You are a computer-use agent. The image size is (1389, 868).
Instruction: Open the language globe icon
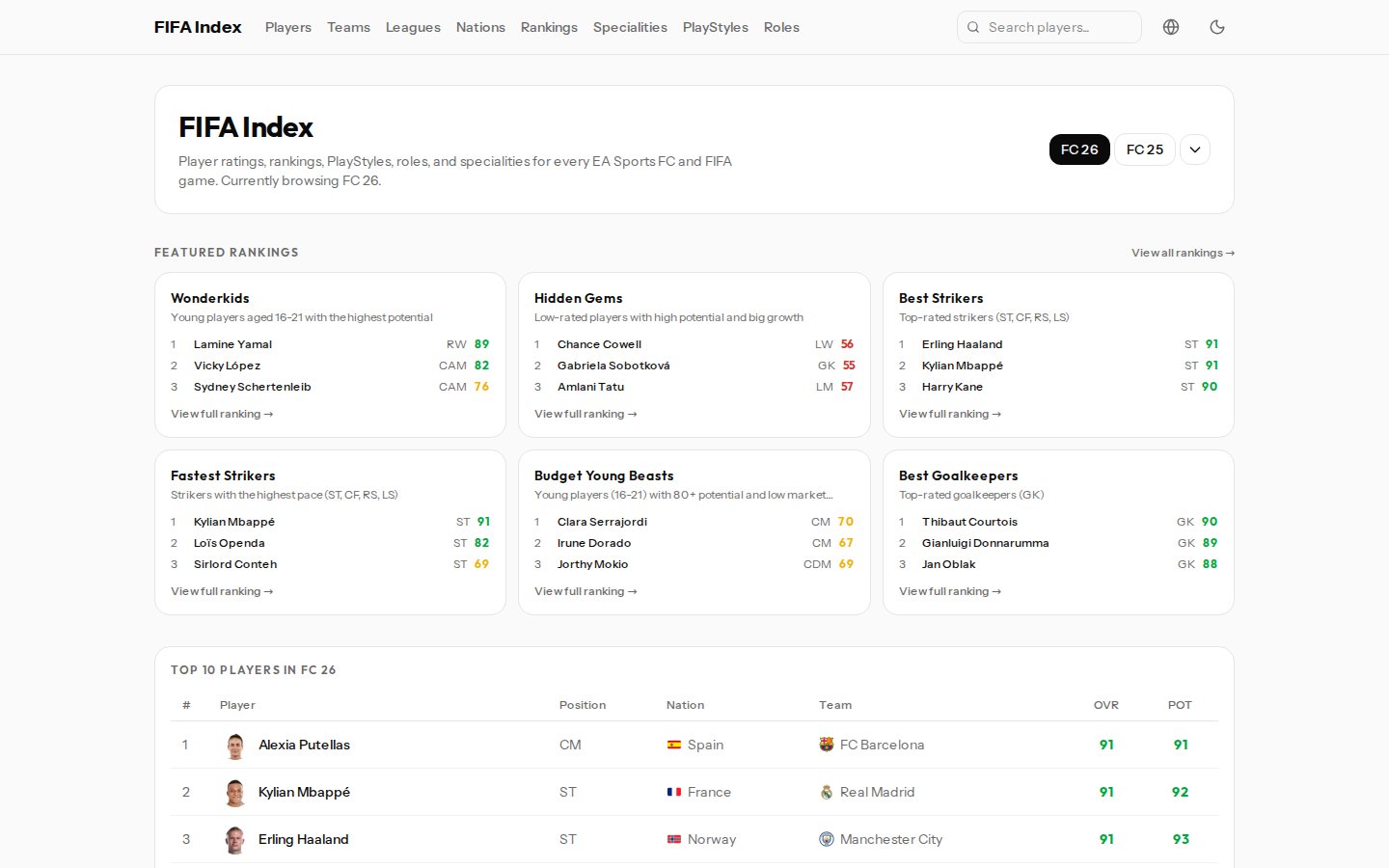click(1171, 27)
